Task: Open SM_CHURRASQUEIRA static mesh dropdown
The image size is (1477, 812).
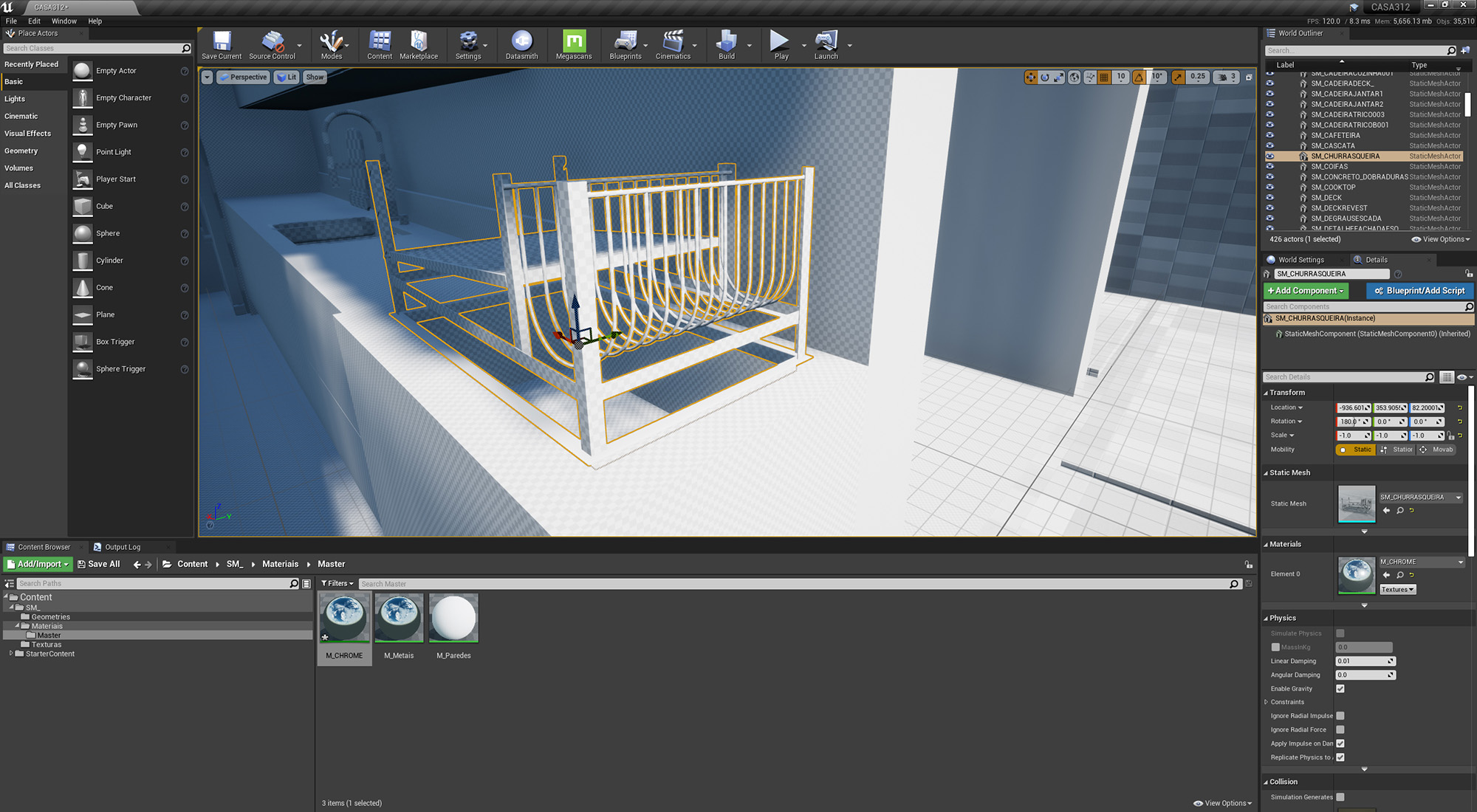Action: pyautogui.click(x=1422, y=498)
